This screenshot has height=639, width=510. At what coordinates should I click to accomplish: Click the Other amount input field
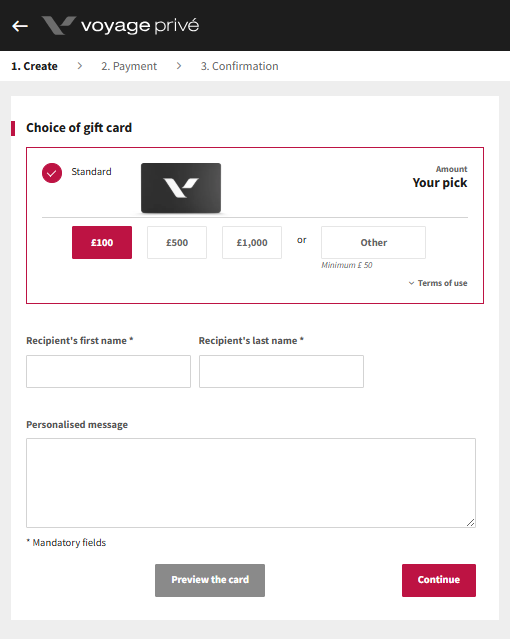373,242
